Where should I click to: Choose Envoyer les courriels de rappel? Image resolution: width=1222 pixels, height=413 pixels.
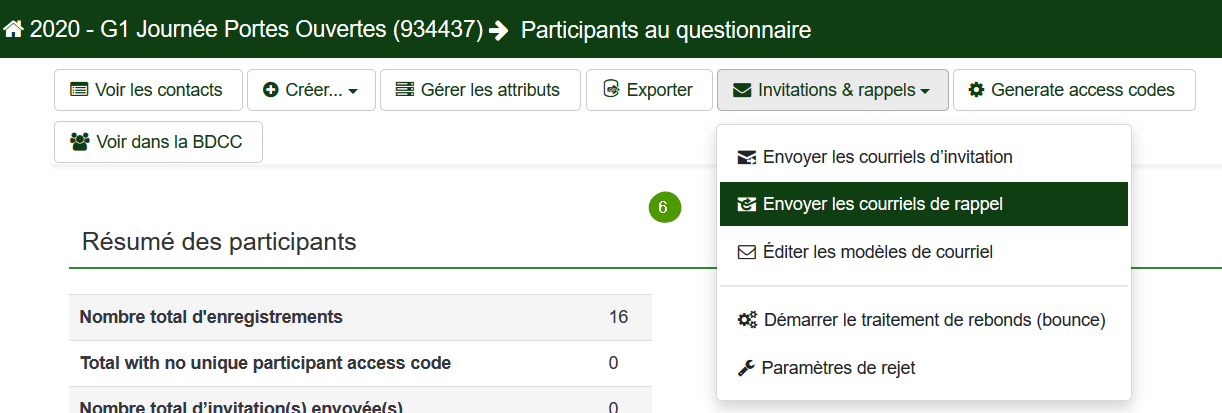click(924, 204)
